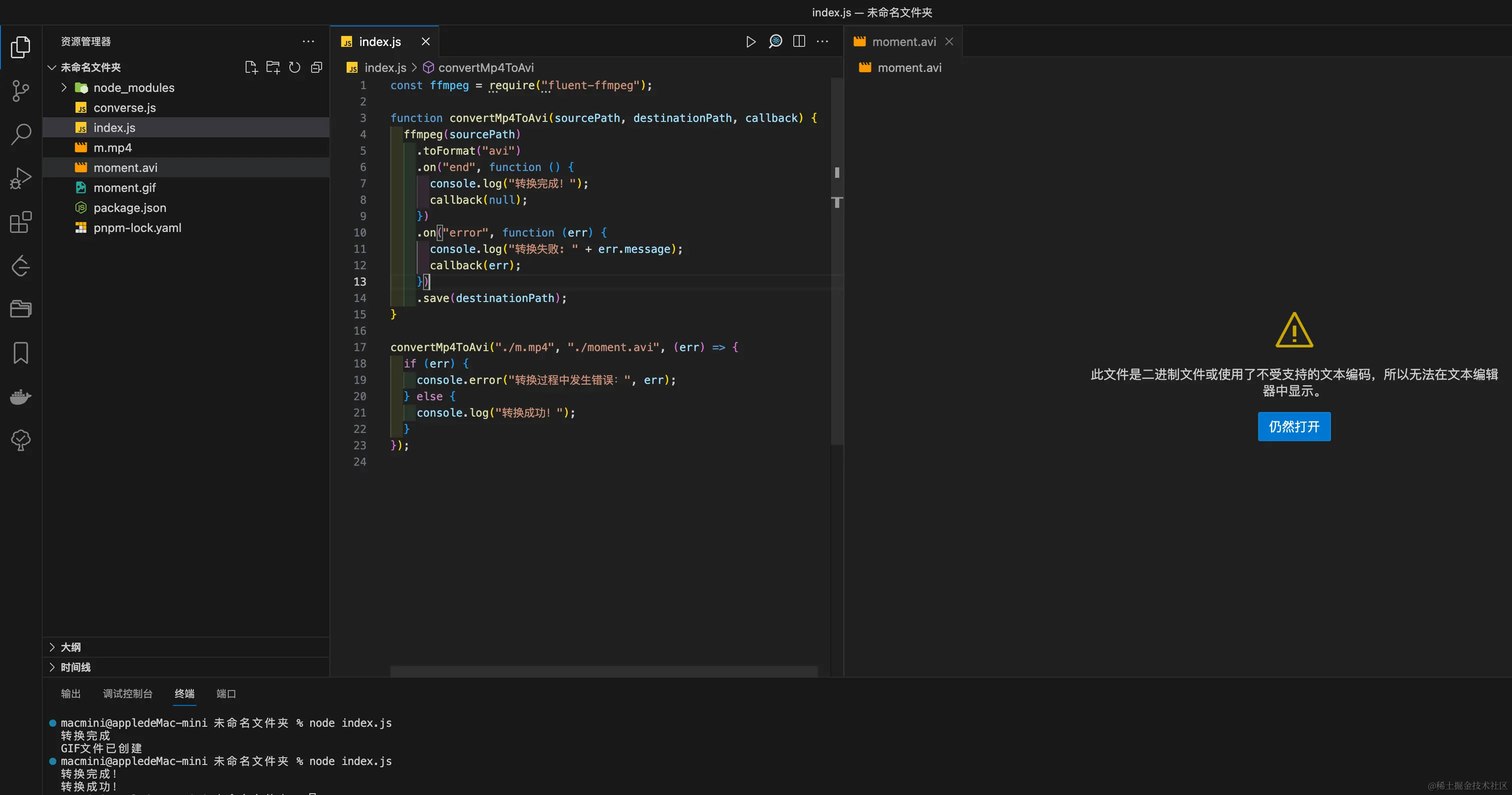Click the .toFormat("avi") code line
This screenshot has width=1512, height=795.
[x=468, y=150]
